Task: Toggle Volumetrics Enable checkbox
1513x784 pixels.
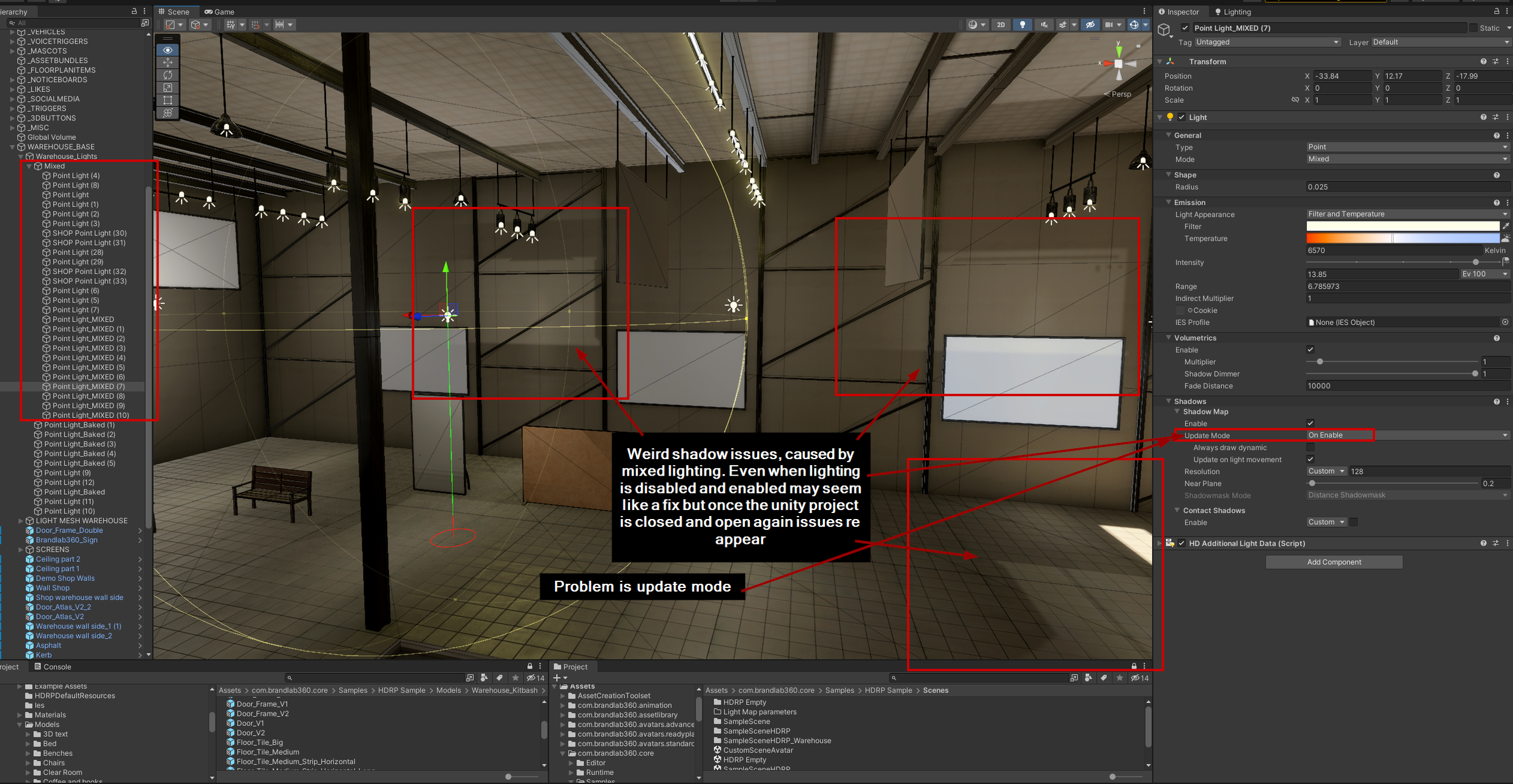Action: tap(1310, 350)
